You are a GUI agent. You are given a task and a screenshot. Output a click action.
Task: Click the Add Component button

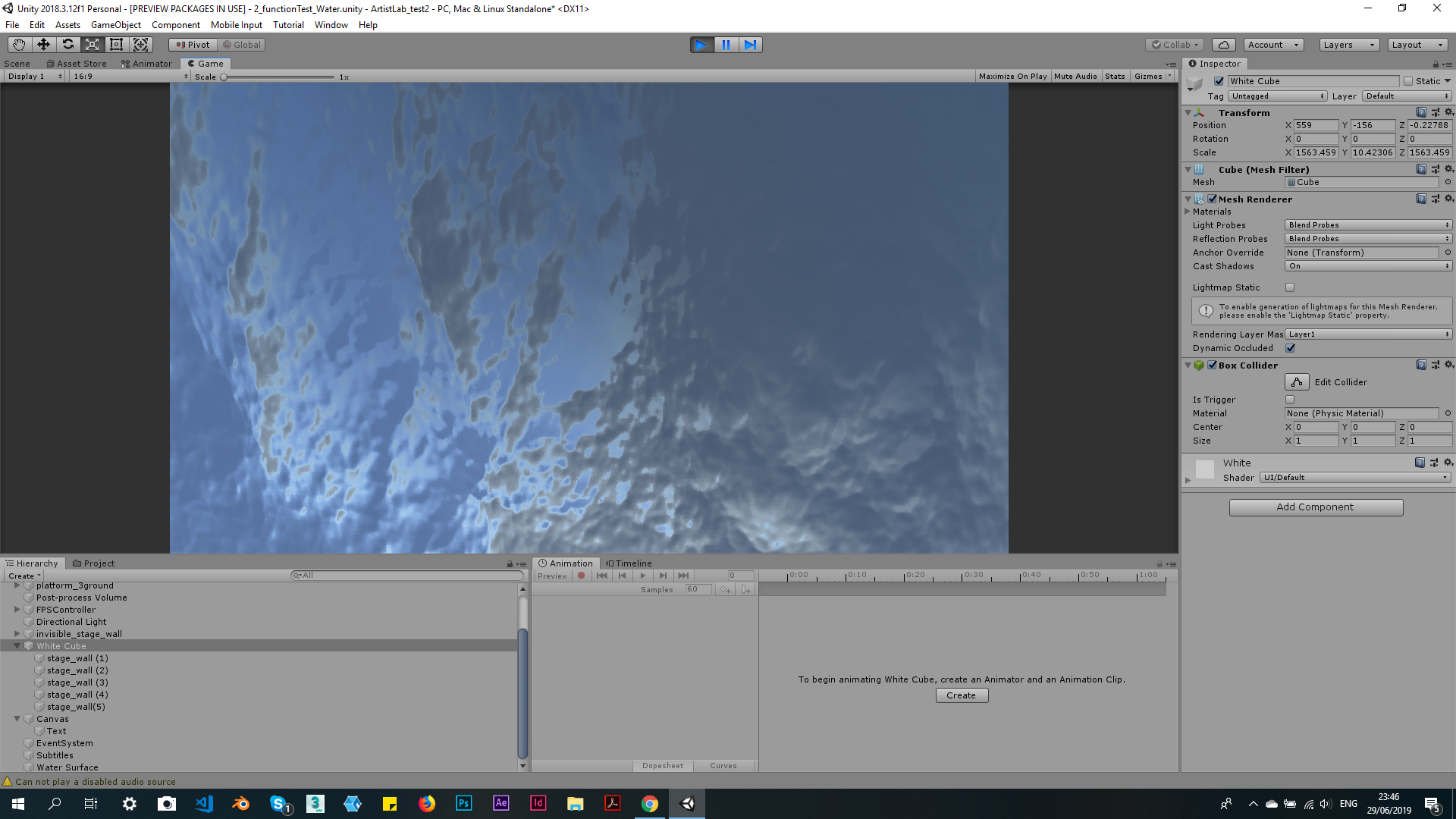[x=1316, y=507]
